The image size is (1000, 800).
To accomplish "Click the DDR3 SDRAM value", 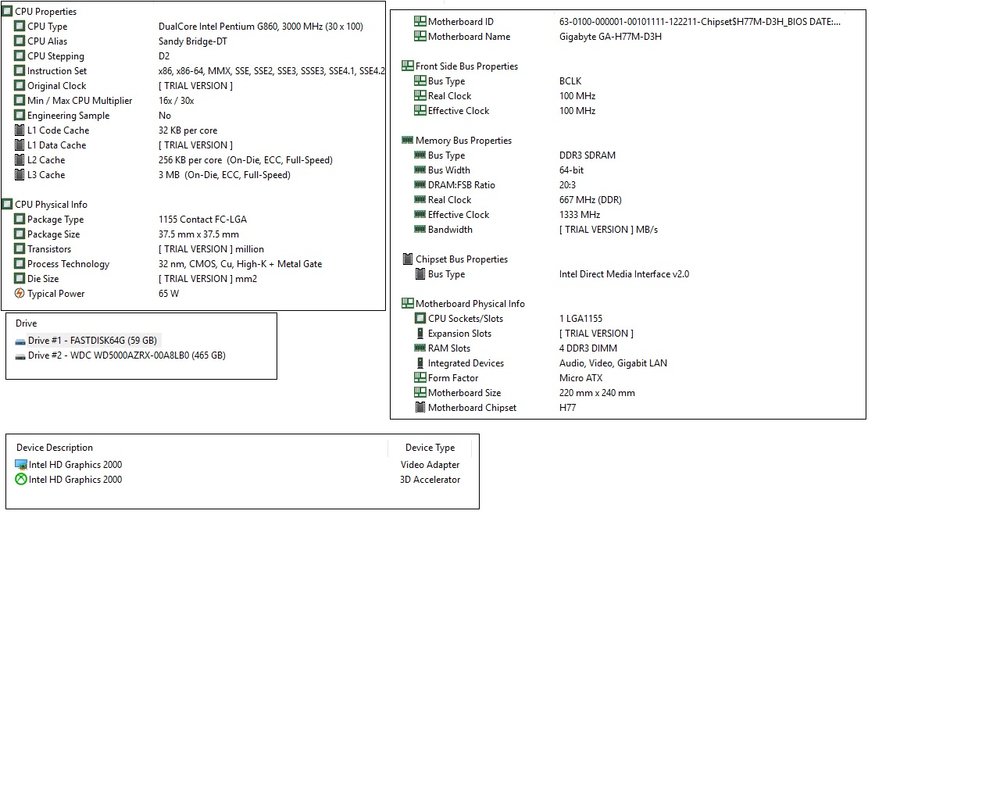I will [x=587, y=155].
